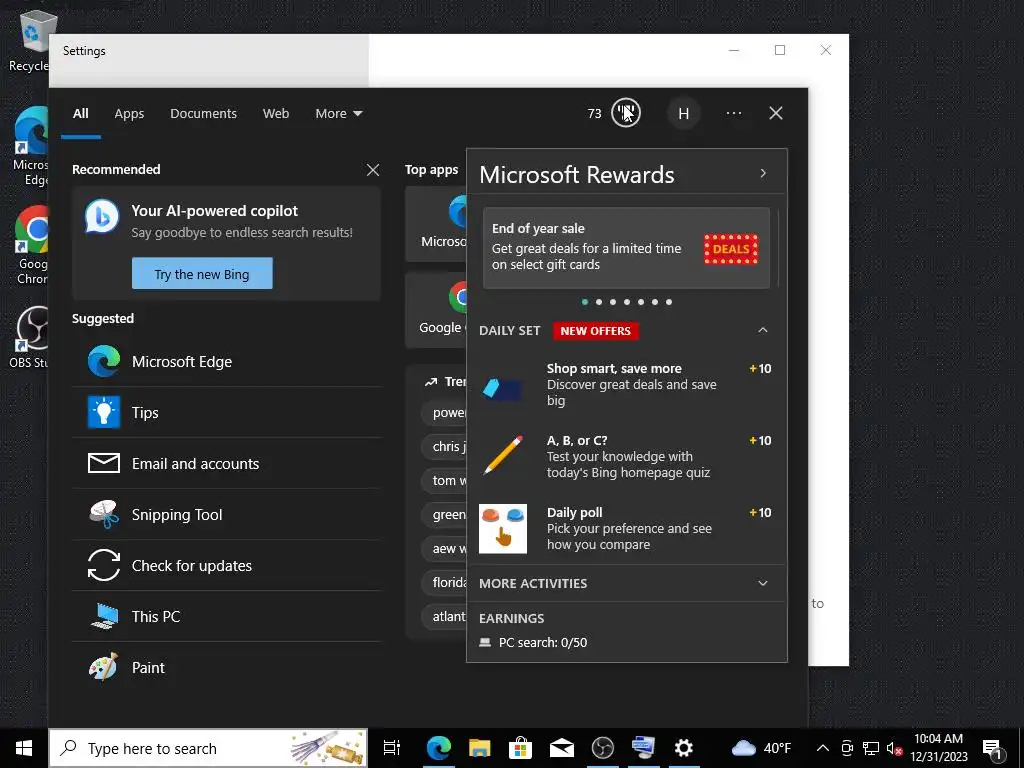
Task: Switch to the Apps tab
Action: point(129,114)
